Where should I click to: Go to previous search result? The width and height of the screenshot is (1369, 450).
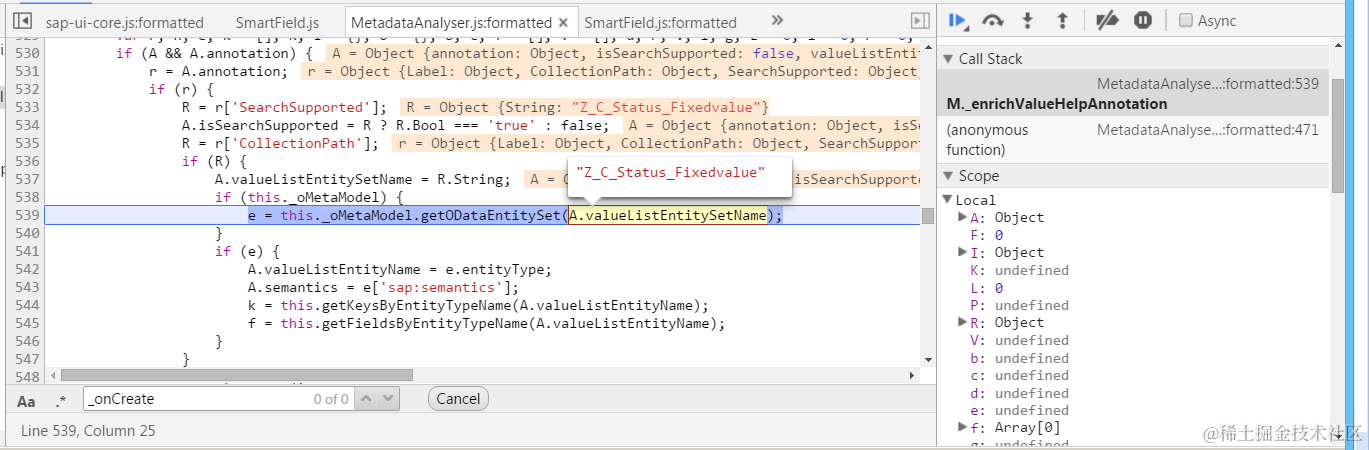tap(365, 399)
